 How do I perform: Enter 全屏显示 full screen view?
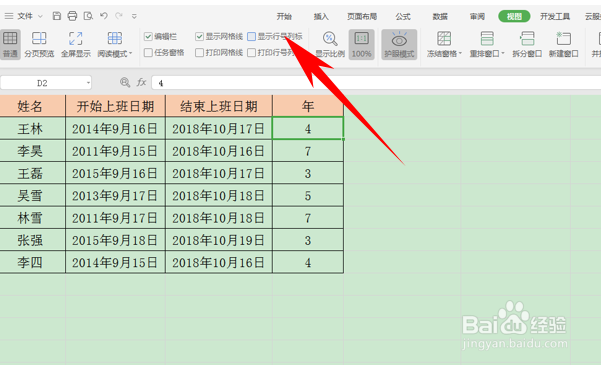(76, 45)
